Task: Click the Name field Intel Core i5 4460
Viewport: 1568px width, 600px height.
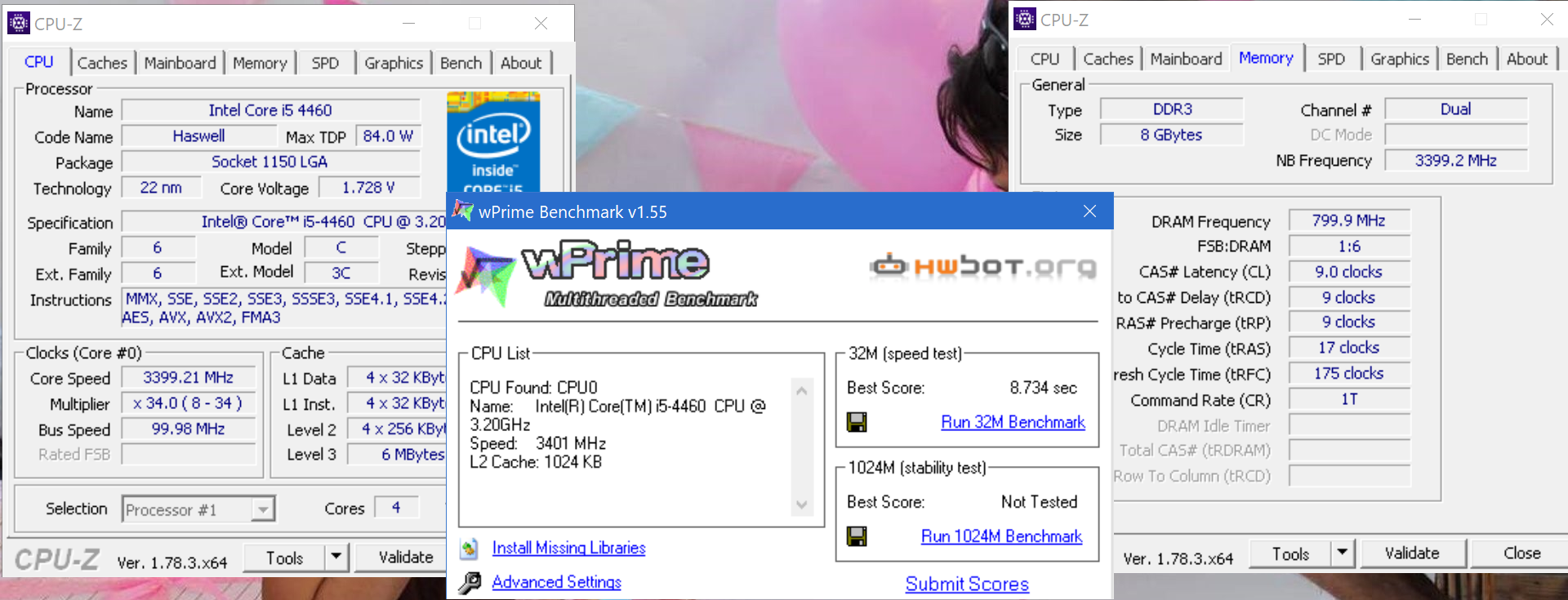Action: coord(270,110)
